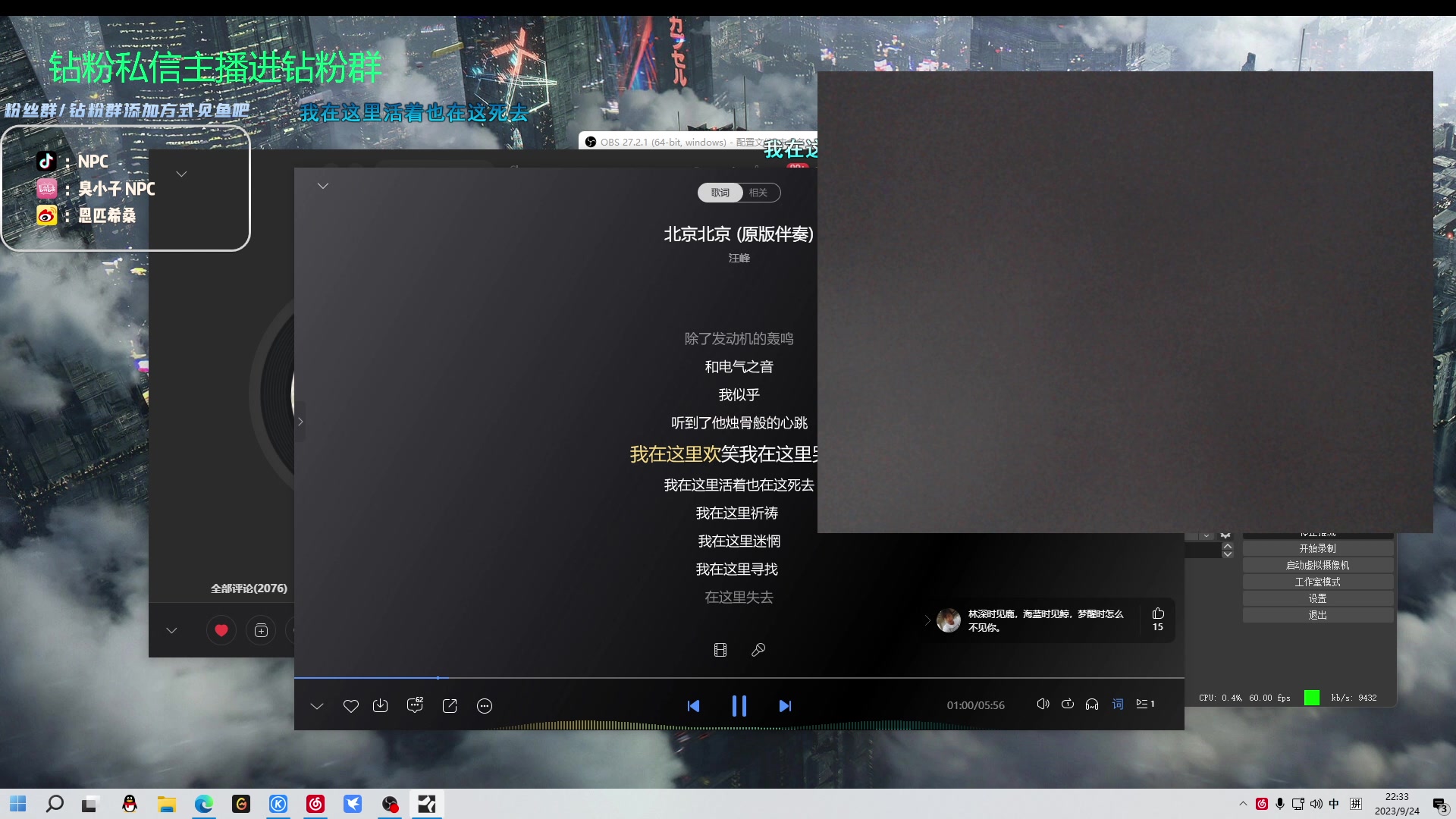Image resolution: width=1456 pixels, height=819 pixels.
Task: Go back to previous track
Action: click(x=693, y=706)
